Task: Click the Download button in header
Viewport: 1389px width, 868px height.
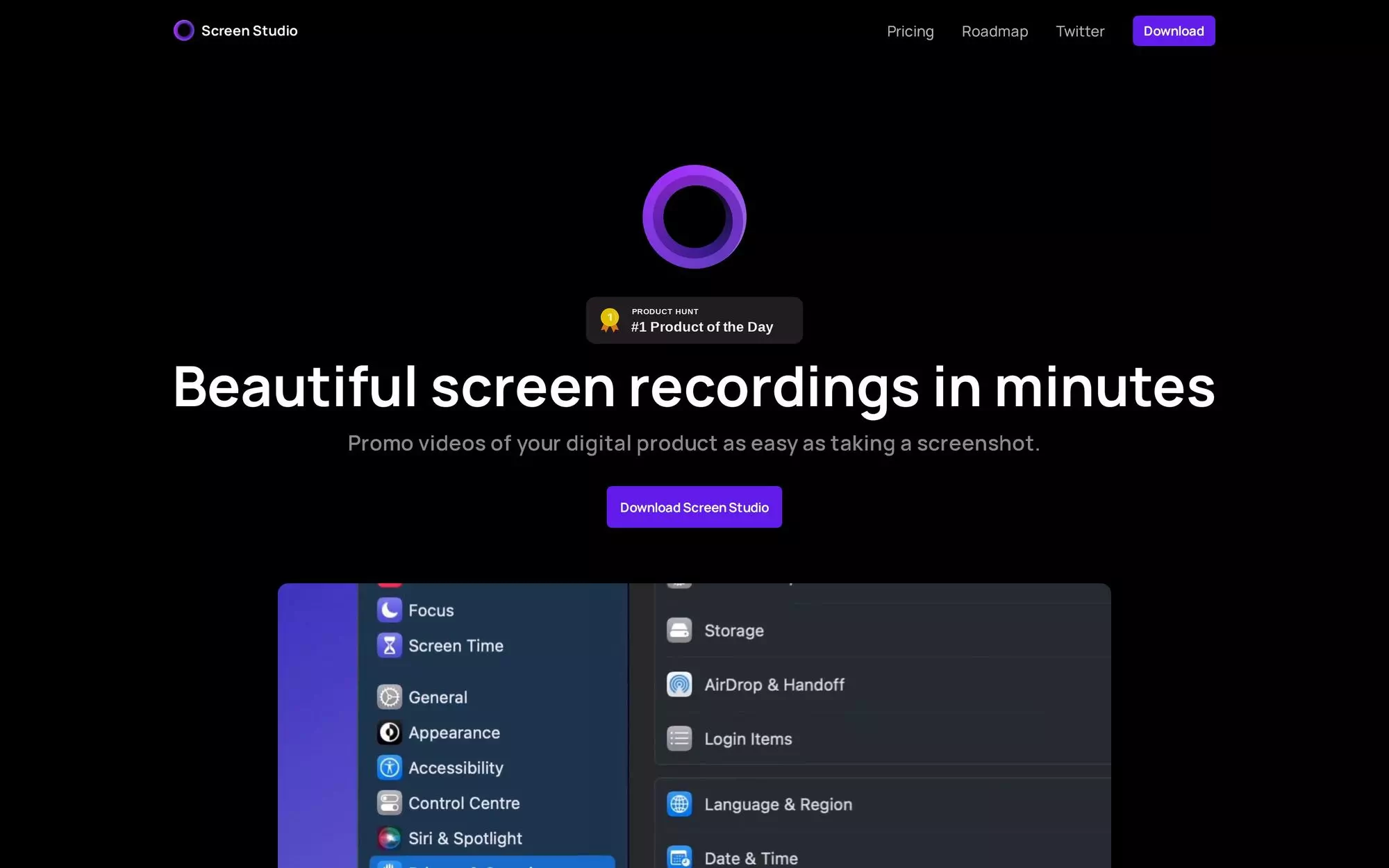Action: [x=1174, y=31]
